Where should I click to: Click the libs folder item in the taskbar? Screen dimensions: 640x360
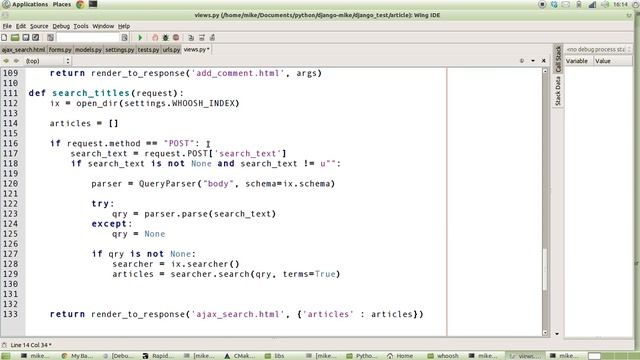pos(275,356)
